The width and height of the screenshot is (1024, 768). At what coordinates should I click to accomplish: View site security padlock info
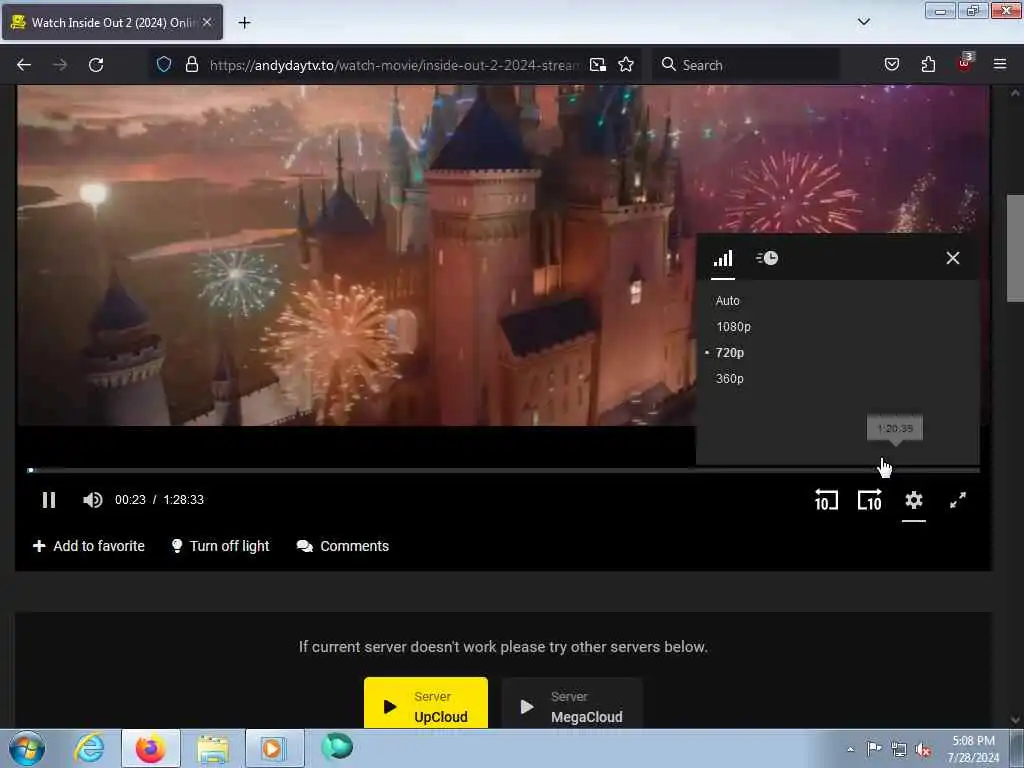pyautogui.click(x=191, y=65)
